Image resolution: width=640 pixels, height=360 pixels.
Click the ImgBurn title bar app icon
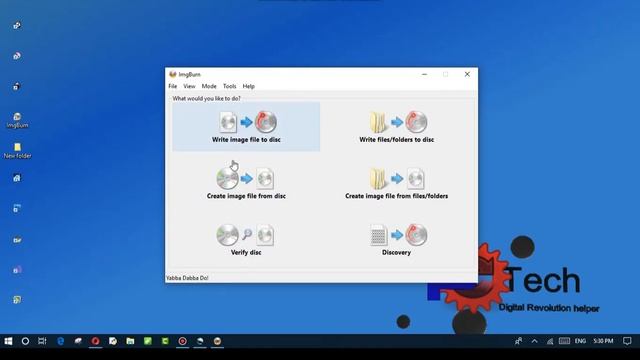point(173,74)
